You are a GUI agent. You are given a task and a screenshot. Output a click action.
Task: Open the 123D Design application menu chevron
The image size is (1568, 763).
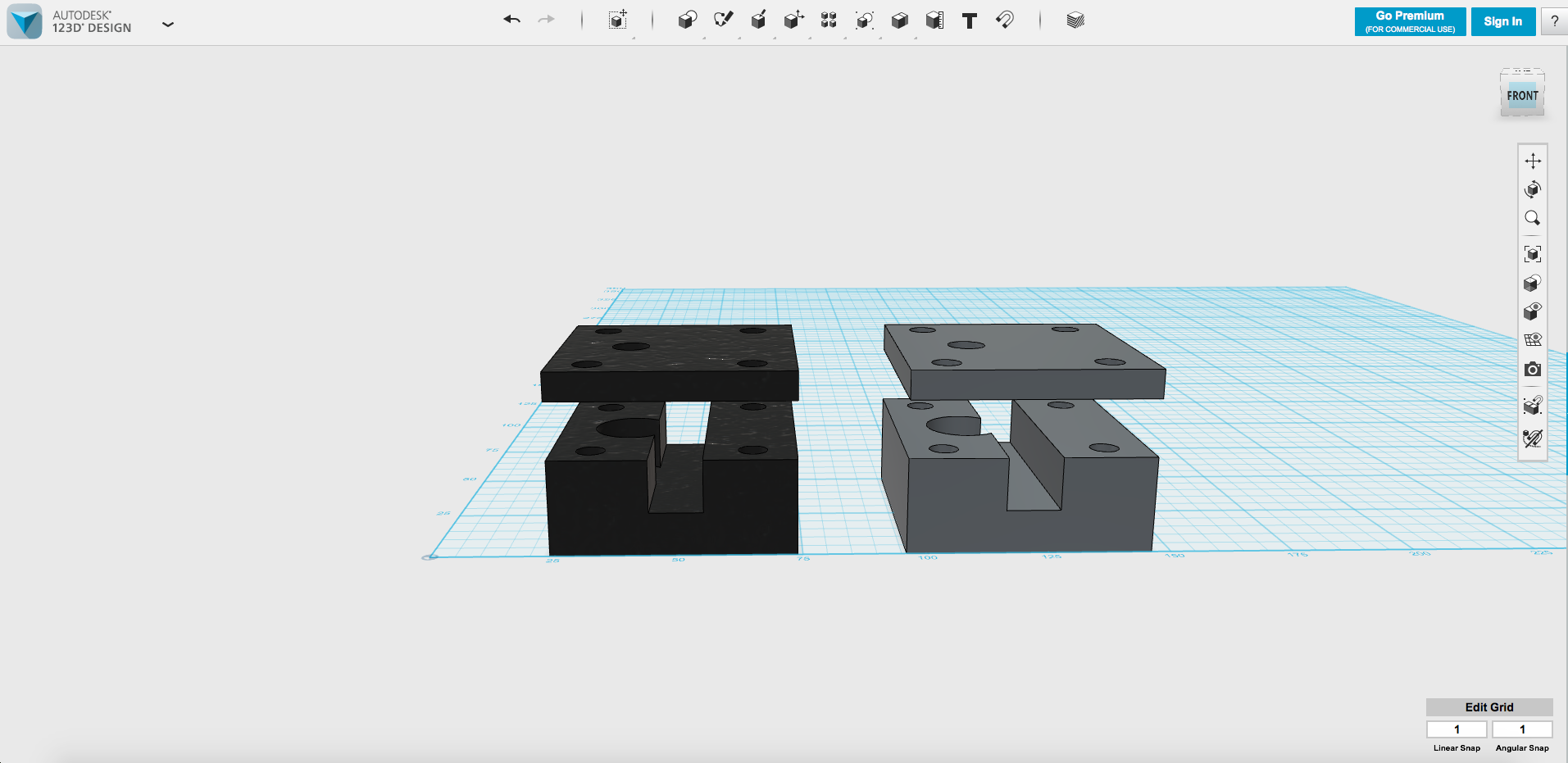(168, 25)
